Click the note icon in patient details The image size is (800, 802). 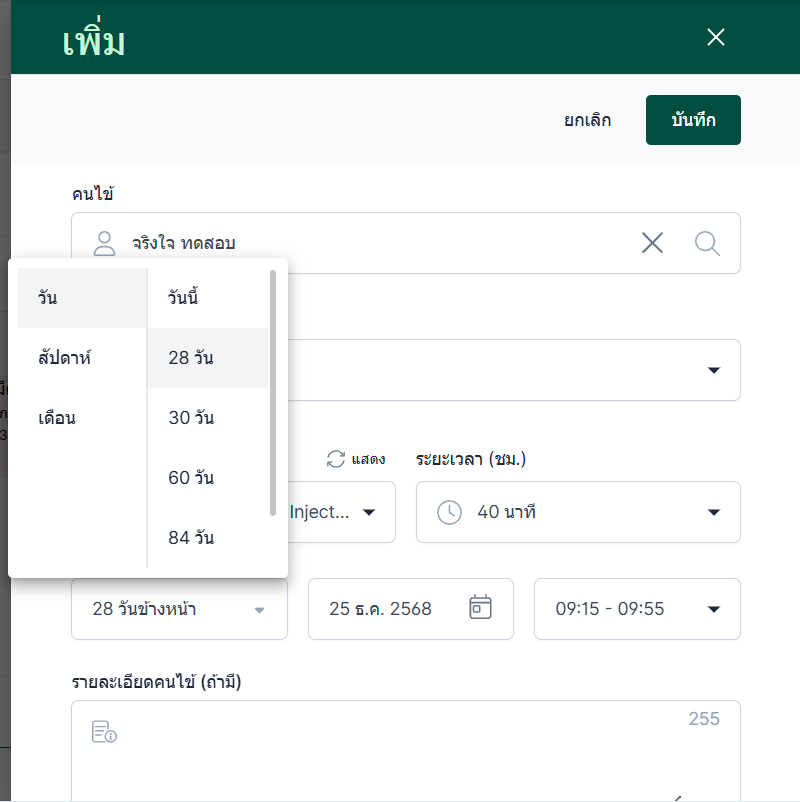104,732
